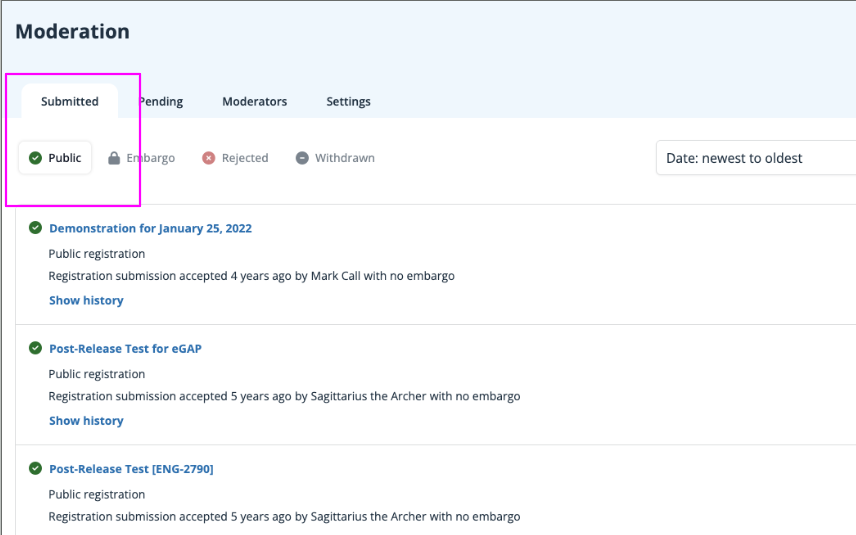Click 'Public registration' under ENG-2790 entry

pos(97,494)
